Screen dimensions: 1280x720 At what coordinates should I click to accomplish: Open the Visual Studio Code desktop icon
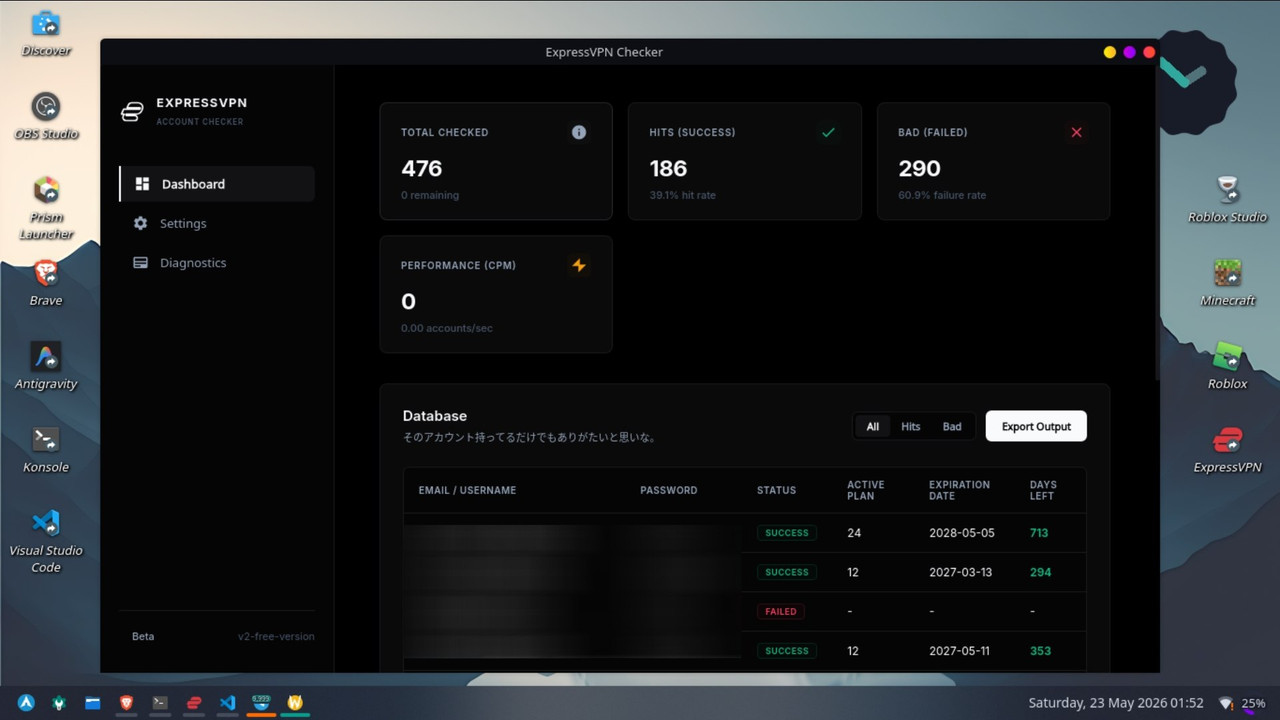pyautogui.click(x=46, y=541)
